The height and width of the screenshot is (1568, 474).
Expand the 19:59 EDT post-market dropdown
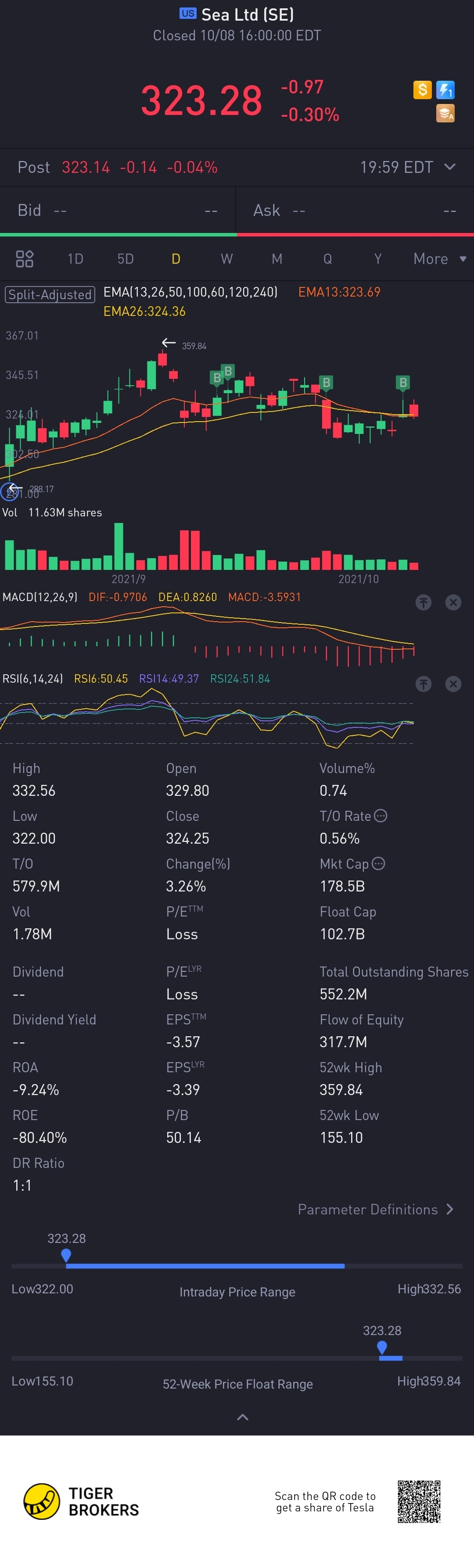tap(449, 167)
